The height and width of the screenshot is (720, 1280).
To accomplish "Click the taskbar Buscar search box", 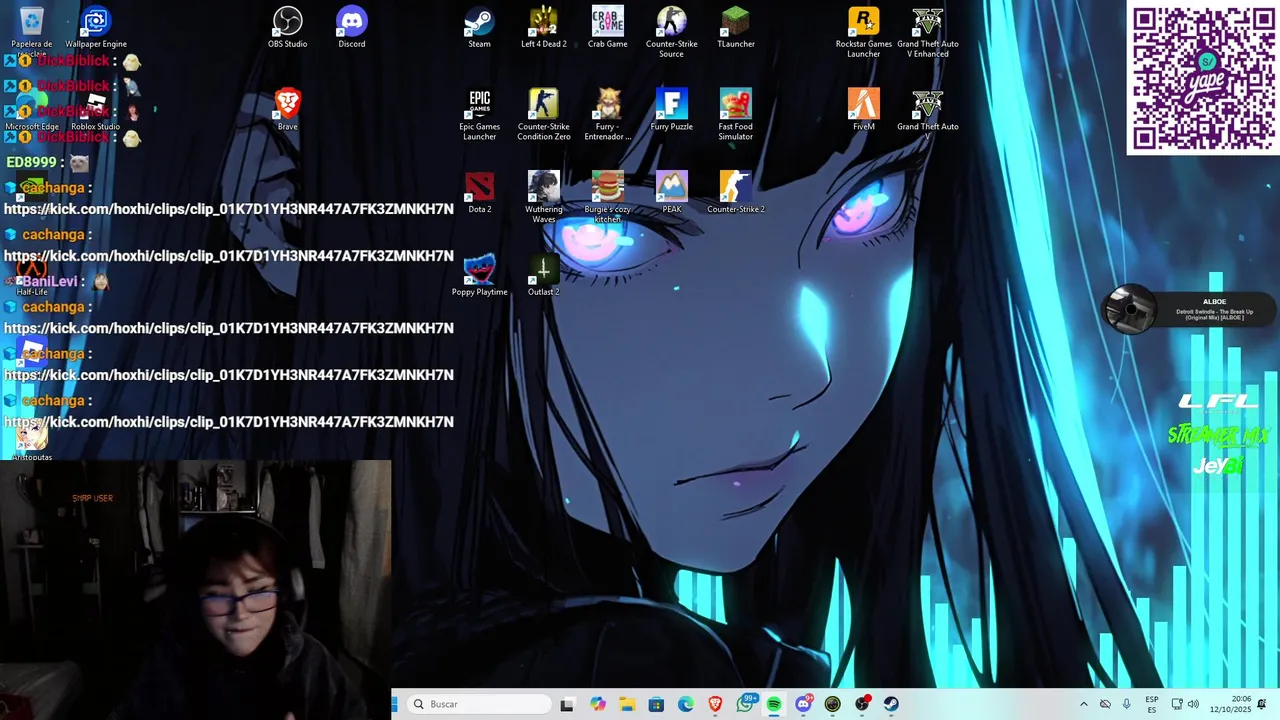I will pos(480,704).
